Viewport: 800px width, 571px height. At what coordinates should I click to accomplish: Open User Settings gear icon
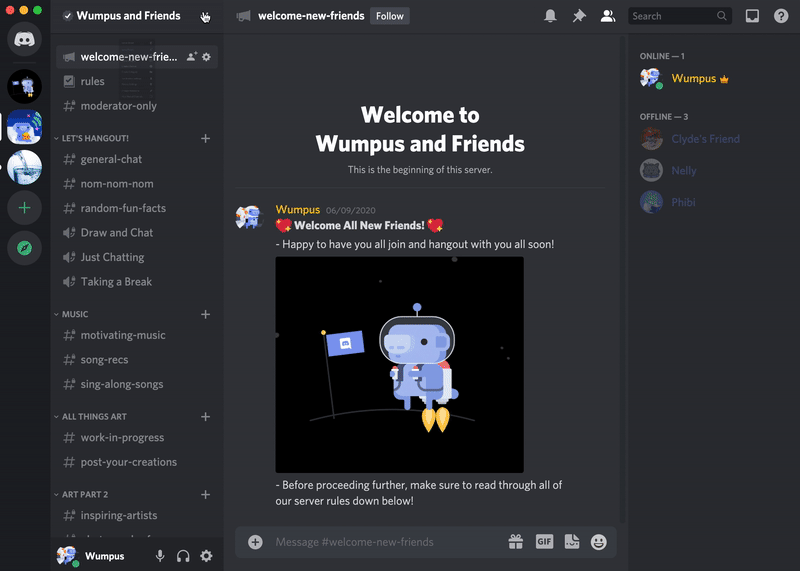tap(206, 556)
